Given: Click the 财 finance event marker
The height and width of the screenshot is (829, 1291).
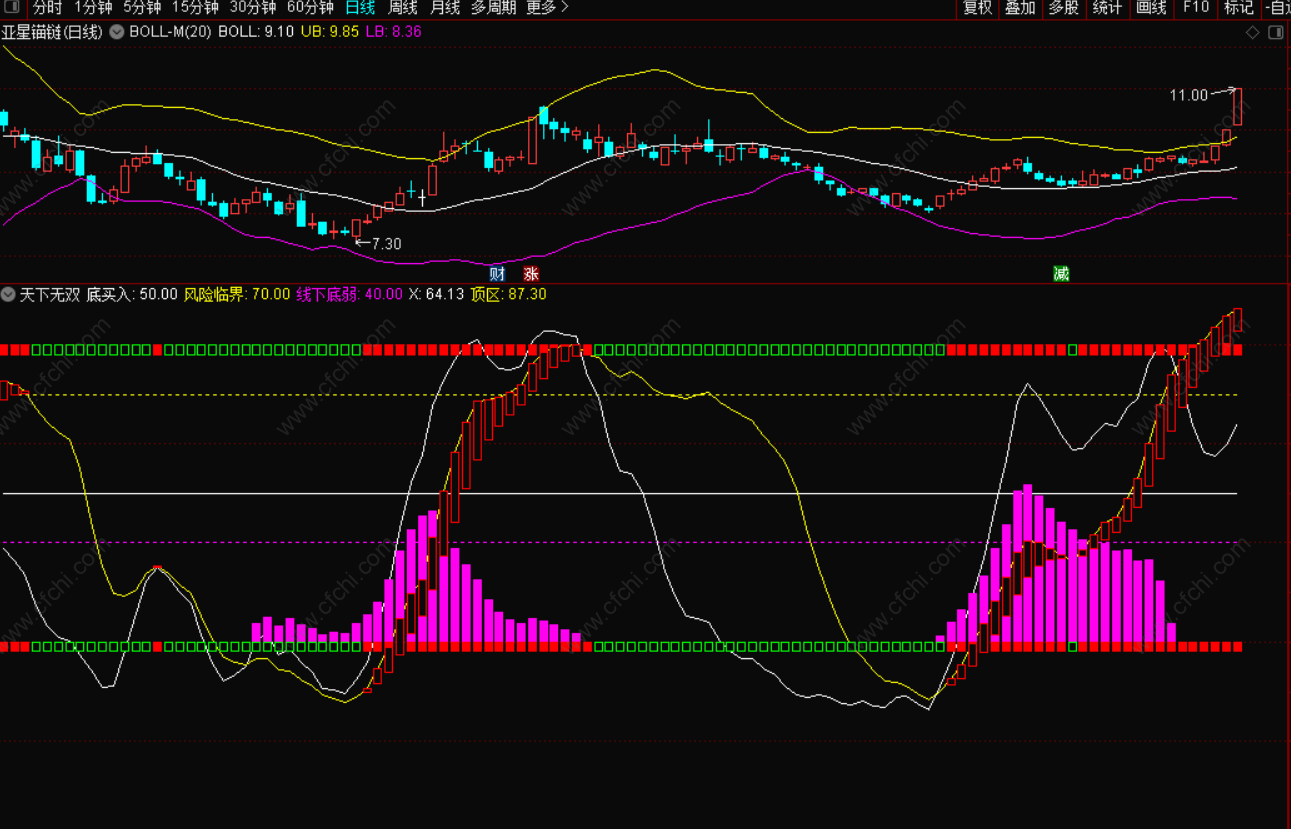Looking at the screenshot, I should tap(497, 274).
